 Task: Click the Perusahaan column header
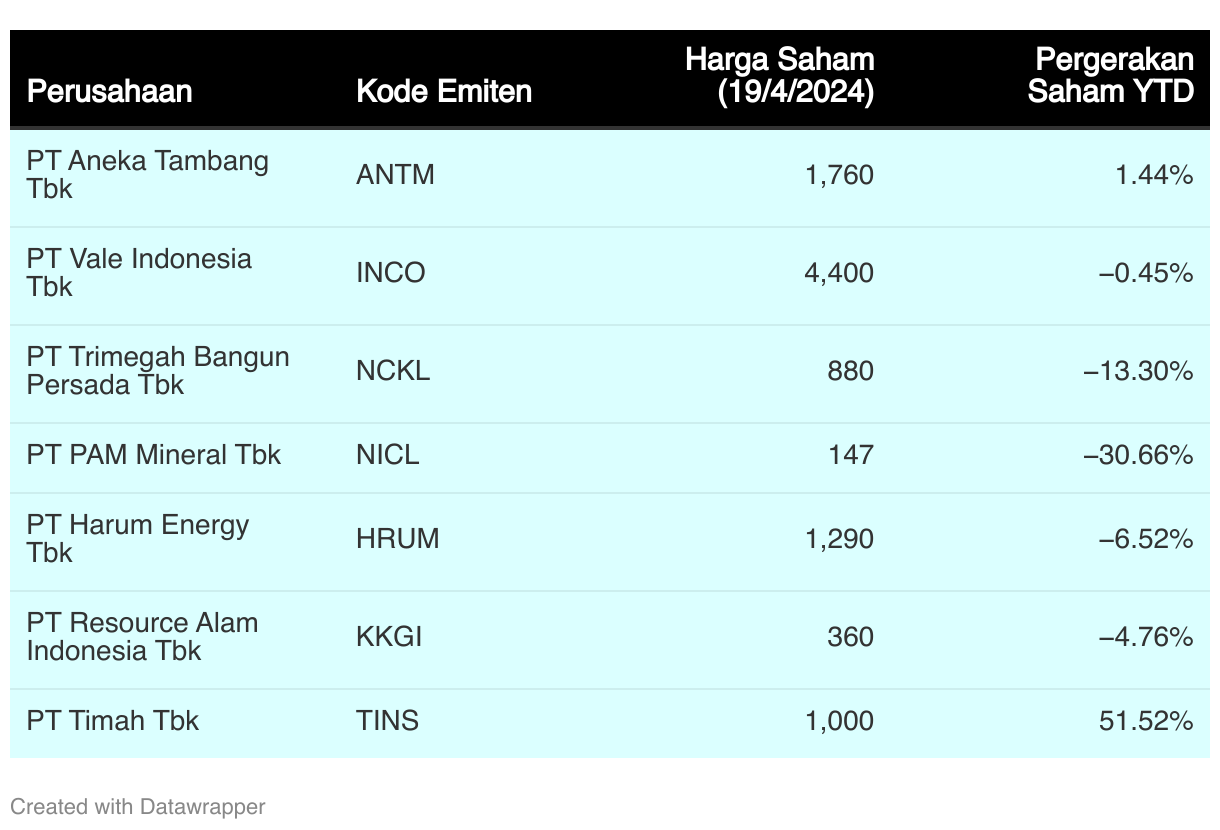click(x=109, y=91)
